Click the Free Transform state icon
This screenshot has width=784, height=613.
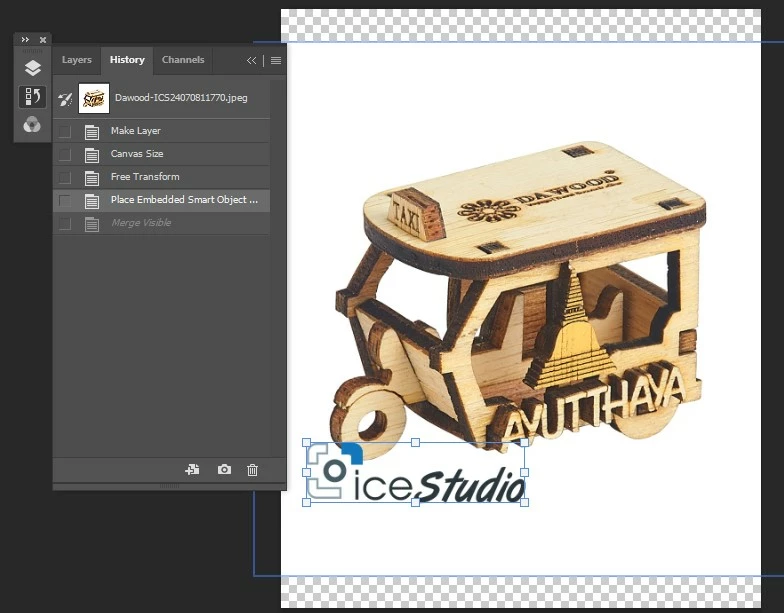[x=92, y=178]
